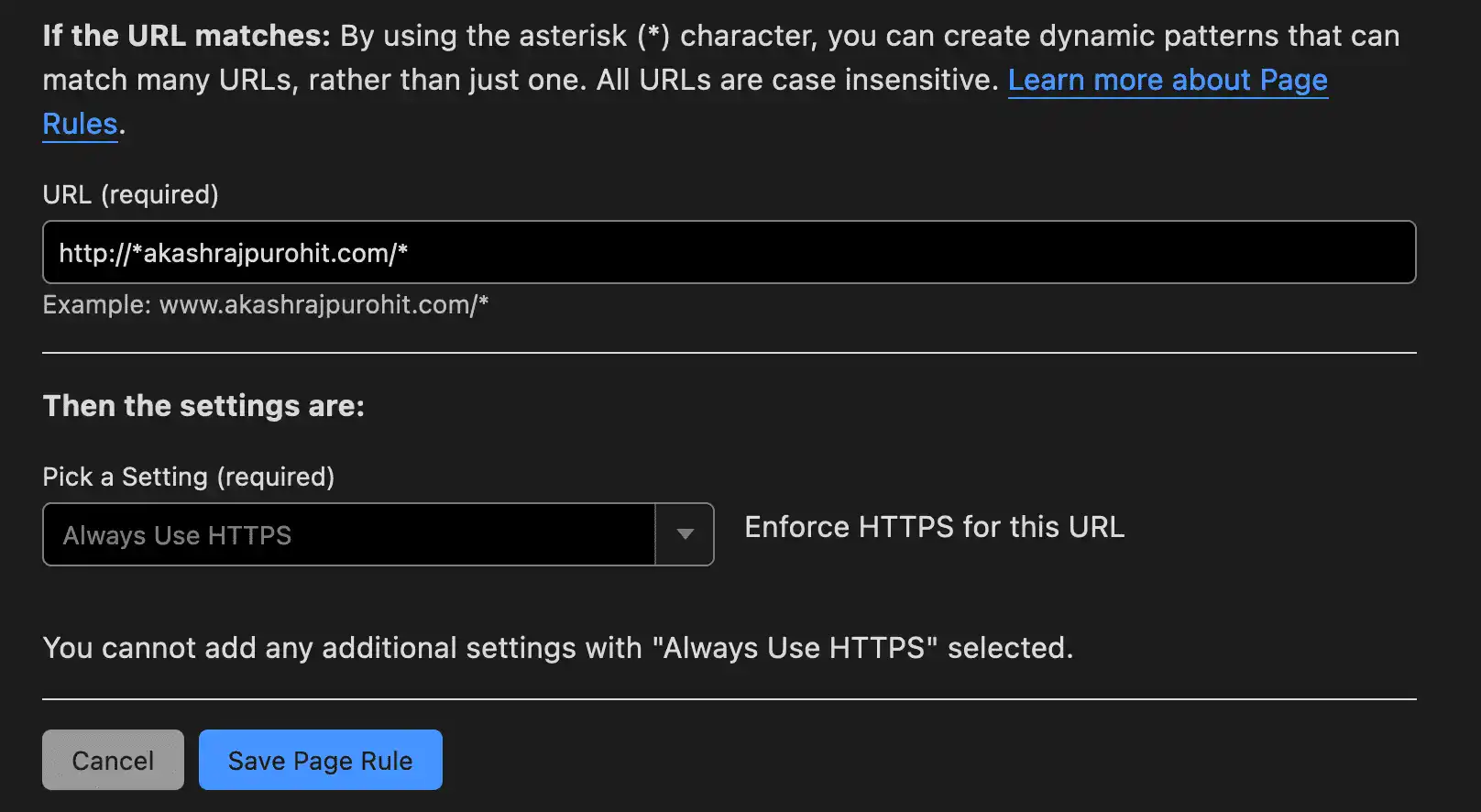Click the 'Then the settings are:' heading

[203, 405]
